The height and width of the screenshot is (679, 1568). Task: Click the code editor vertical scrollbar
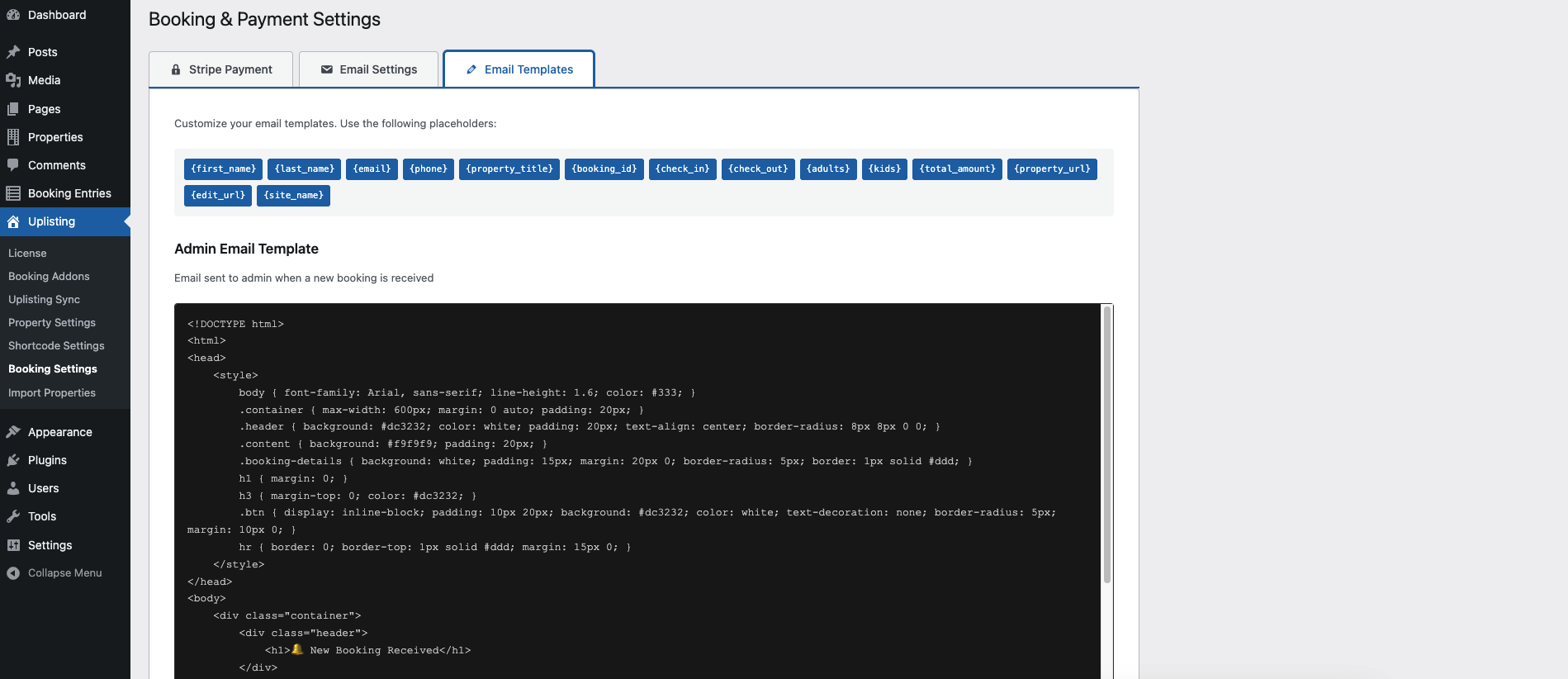click(x=1107, y=444)
